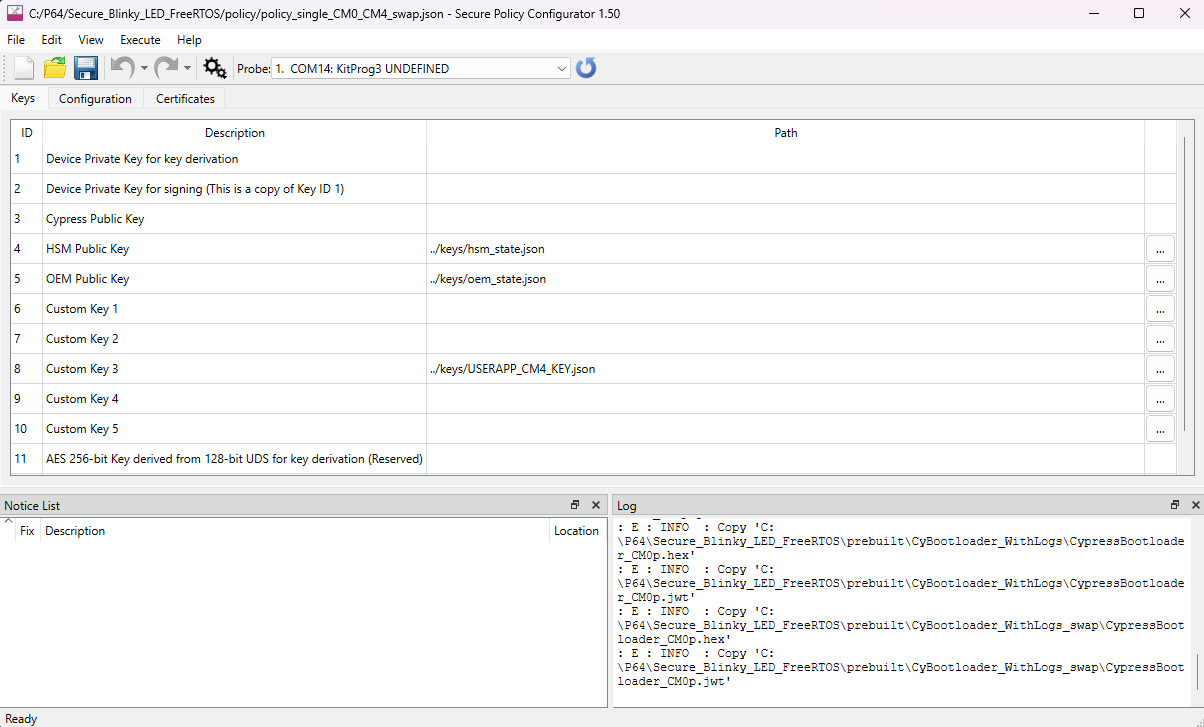Close the Notice List panel
This screenshot has width=1204, height=727.
pos(596,505)
